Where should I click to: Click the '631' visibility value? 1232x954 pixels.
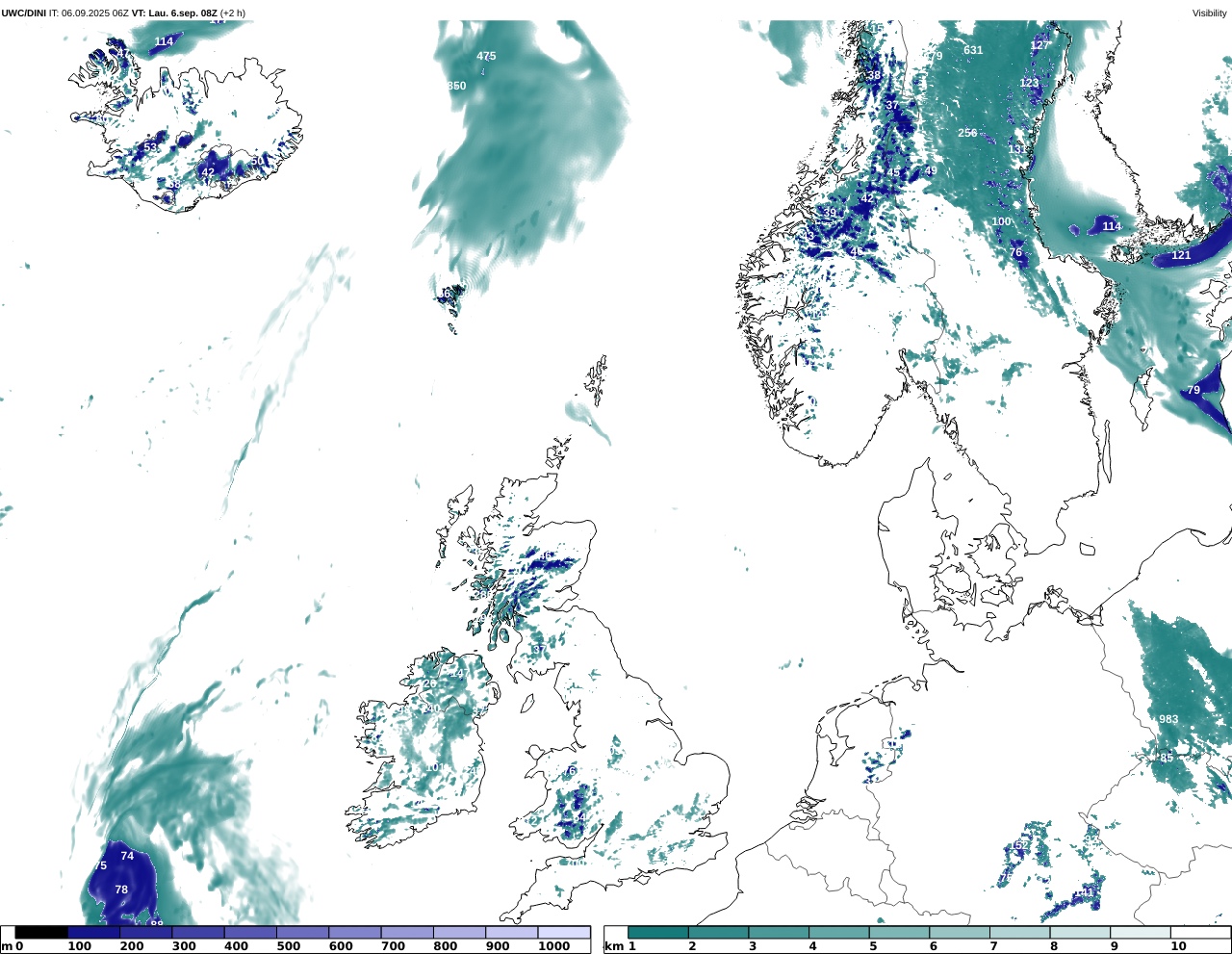point(973,50)
